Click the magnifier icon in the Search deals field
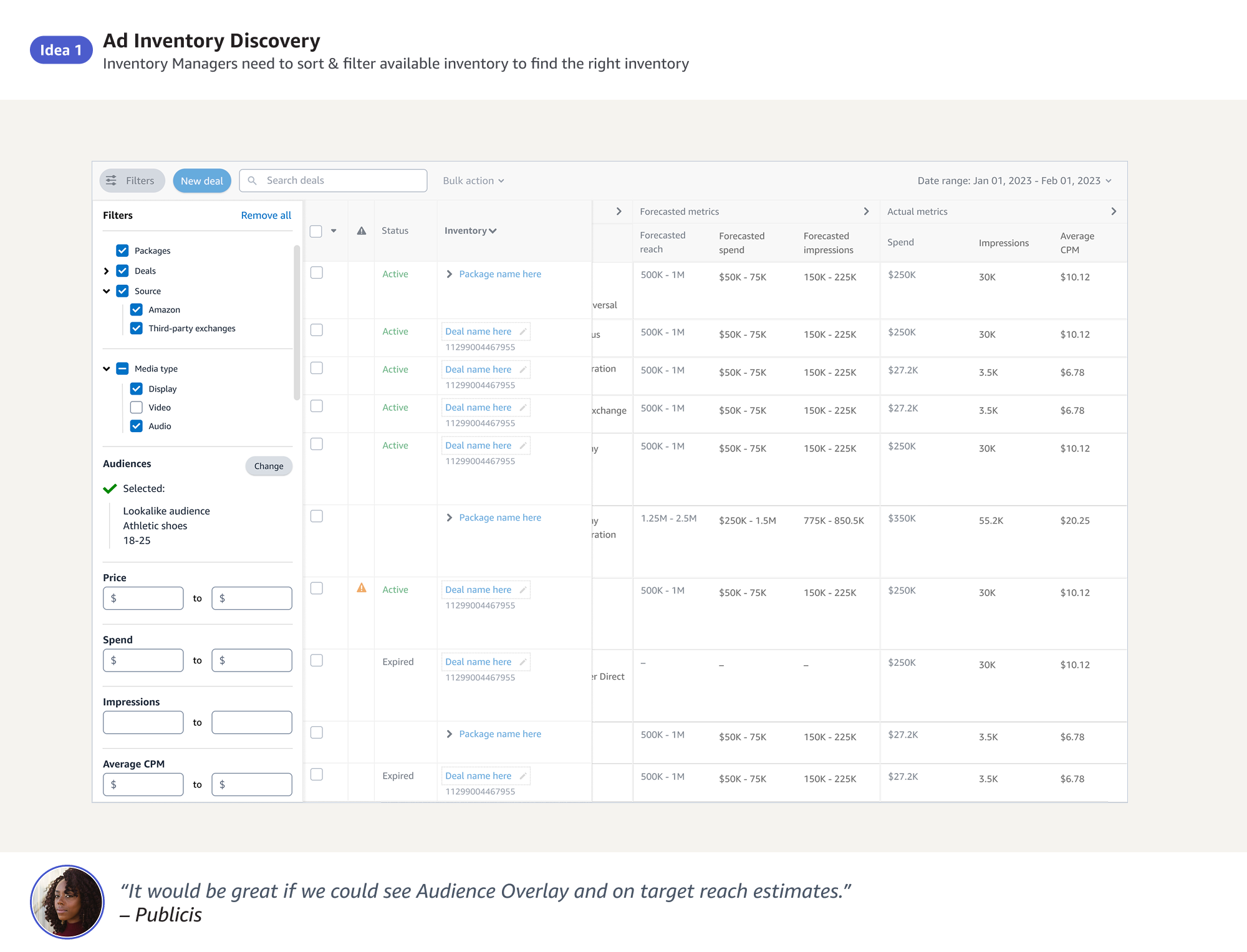The height and width of the screenshot is (952, 1247). coord(253,180)
